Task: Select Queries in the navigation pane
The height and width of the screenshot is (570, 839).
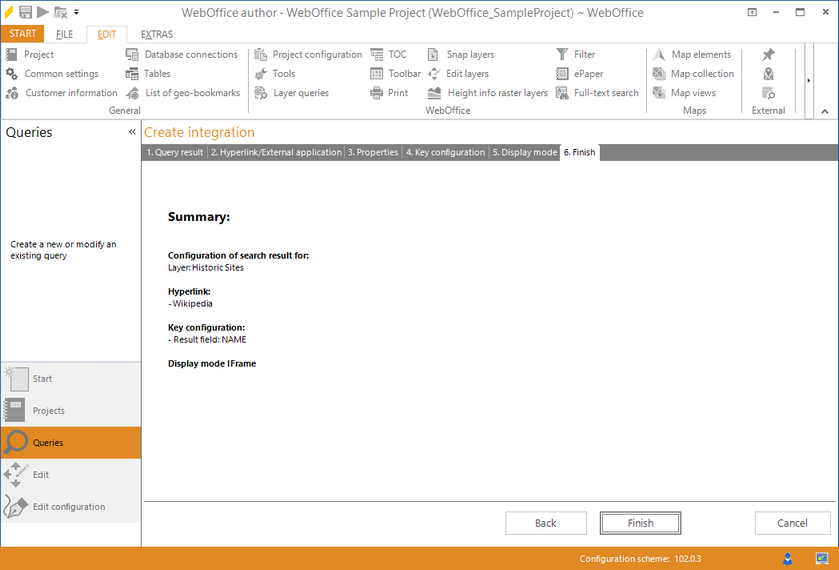Action: pos(71,443)
